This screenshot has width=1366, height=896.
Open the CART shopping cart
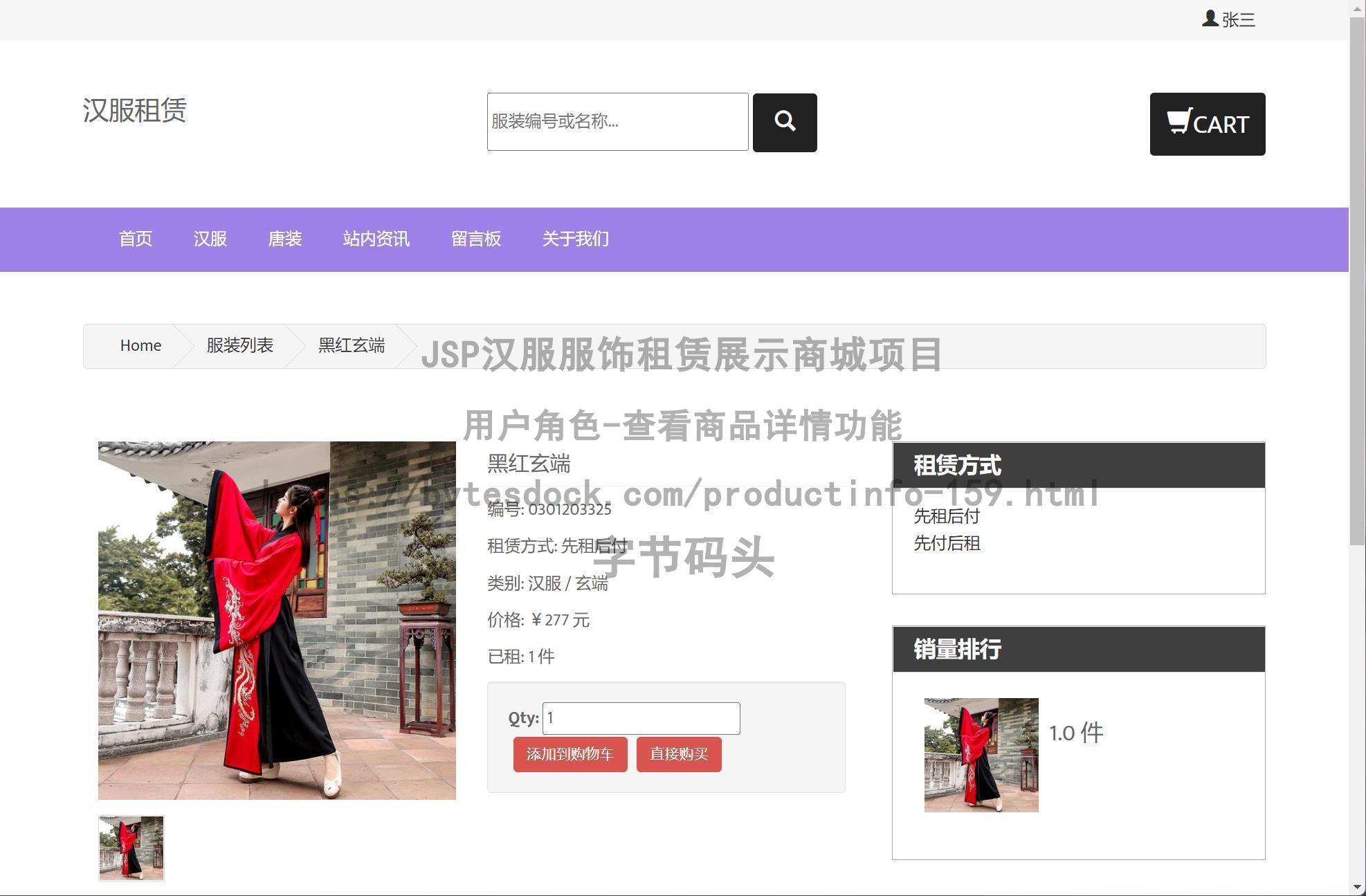click(x=1207, y=124)
